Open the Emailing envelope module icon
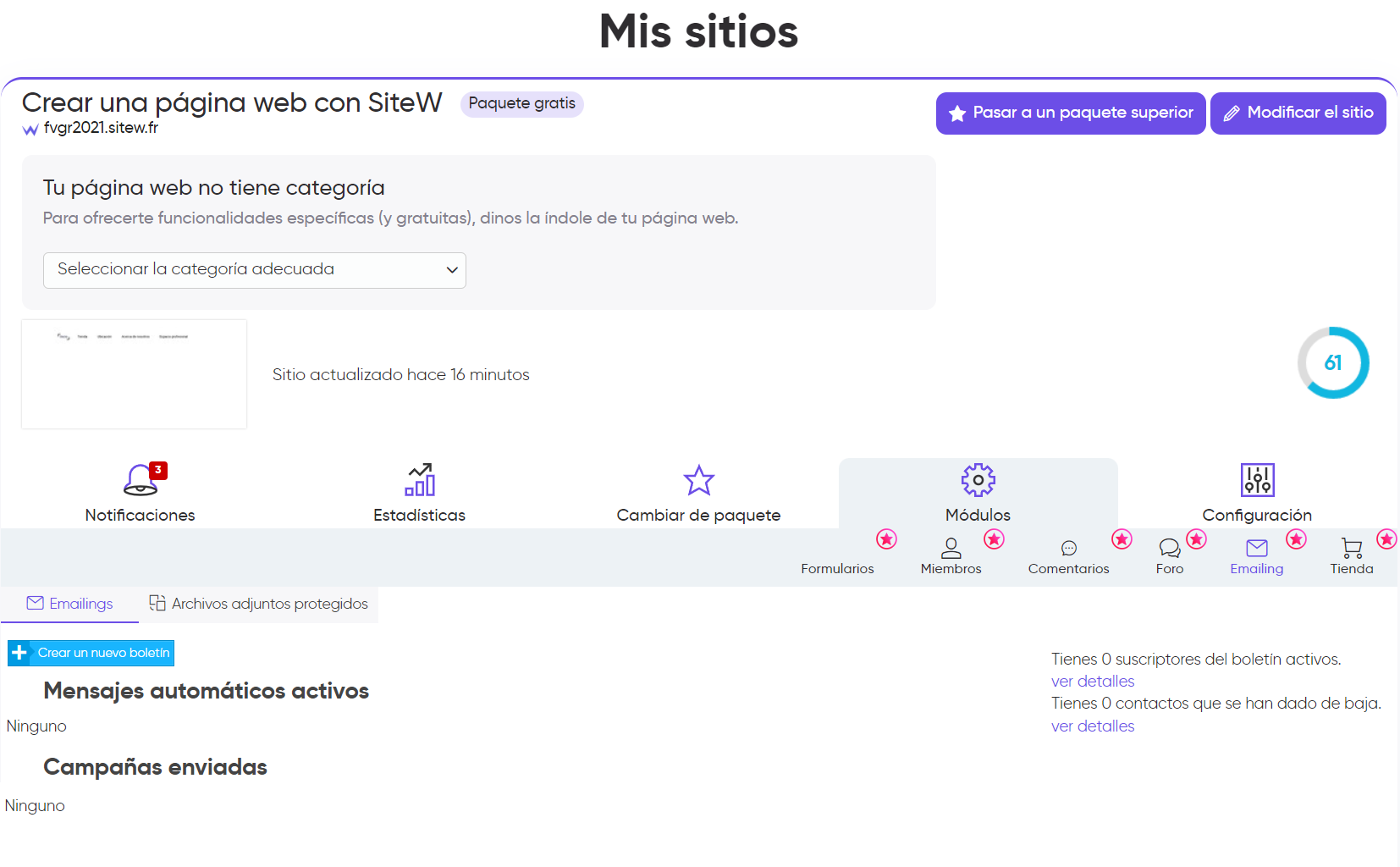The width and height of the screenshot is (1400, 867). coord(1257,548)
